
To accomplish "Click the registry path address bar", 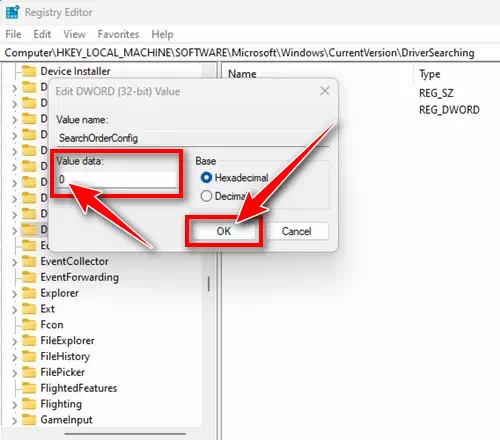I will pos(250,53).
